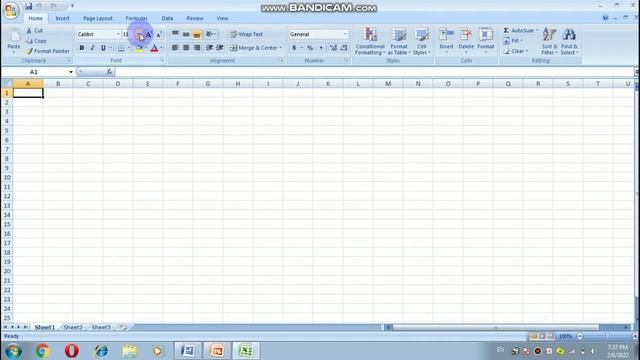The image size is (640, 360).
Task: Open Sort & Filter menu
Action: [x=549, y=41]
